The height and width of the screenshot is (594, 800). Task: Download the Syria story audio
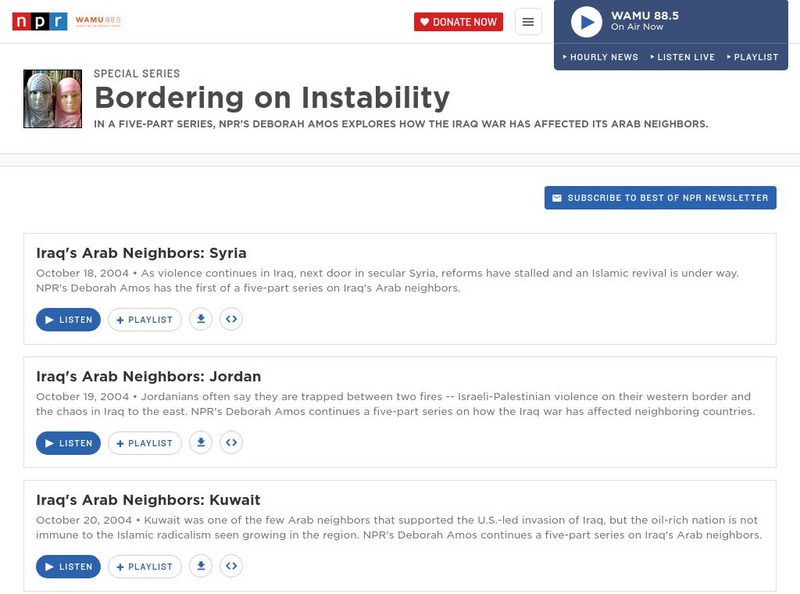pyautogui.click(x=201, y=319)
